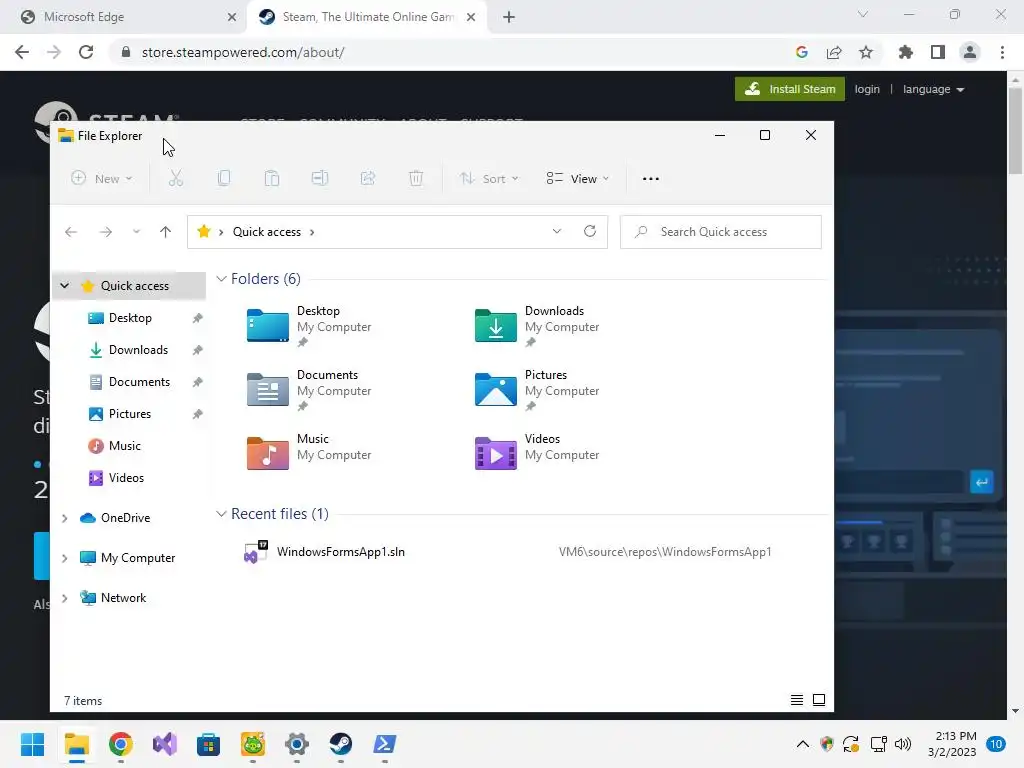The width and height of the screenshot is (1024, 768).
Task: Show hidden icons in system tray
Action: click(x=803, y=744)
